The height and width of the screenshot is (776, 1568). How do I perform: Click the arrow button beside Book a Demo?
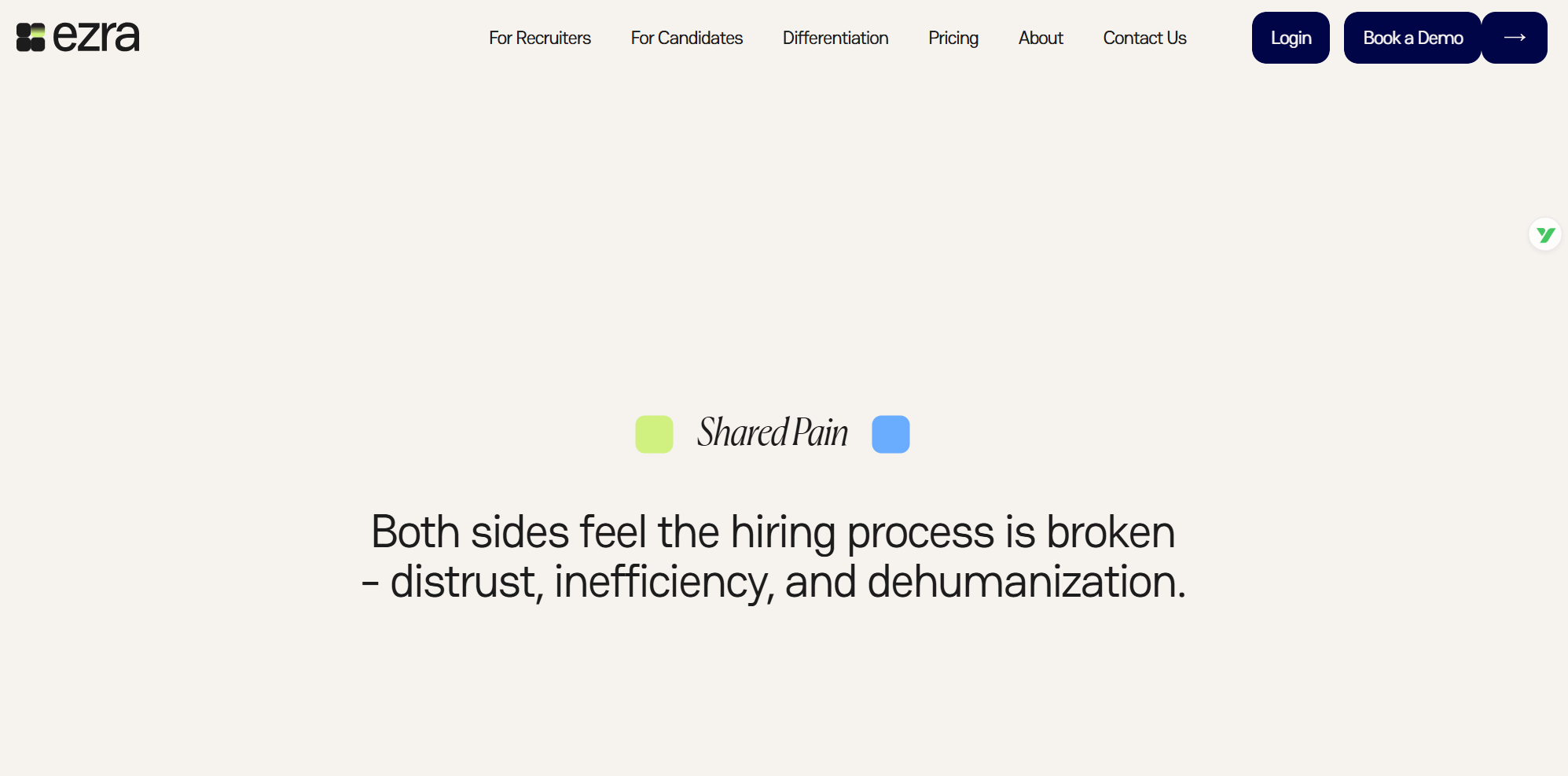1515,38
